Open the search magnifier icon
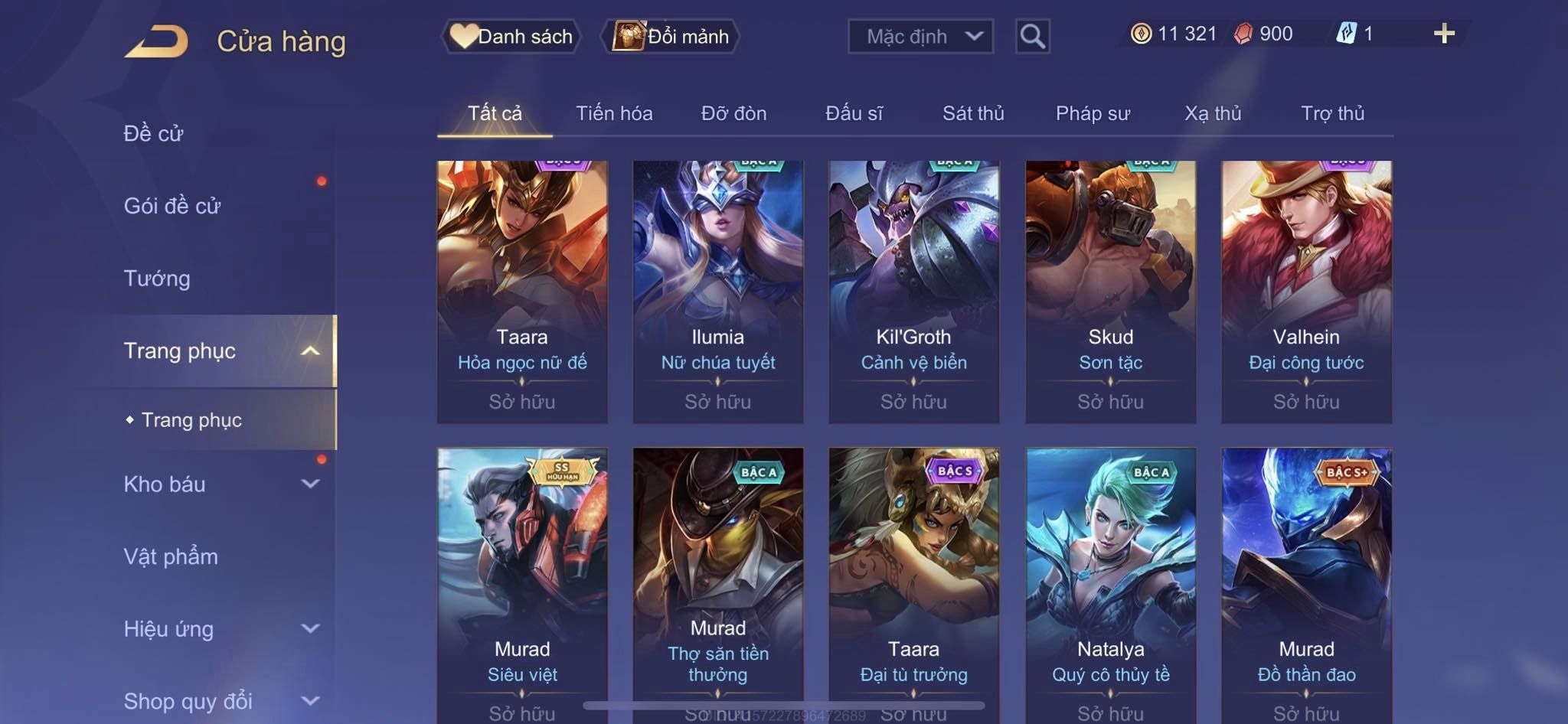This screenshot has width=1568, height=724. tap(1032, 36)
